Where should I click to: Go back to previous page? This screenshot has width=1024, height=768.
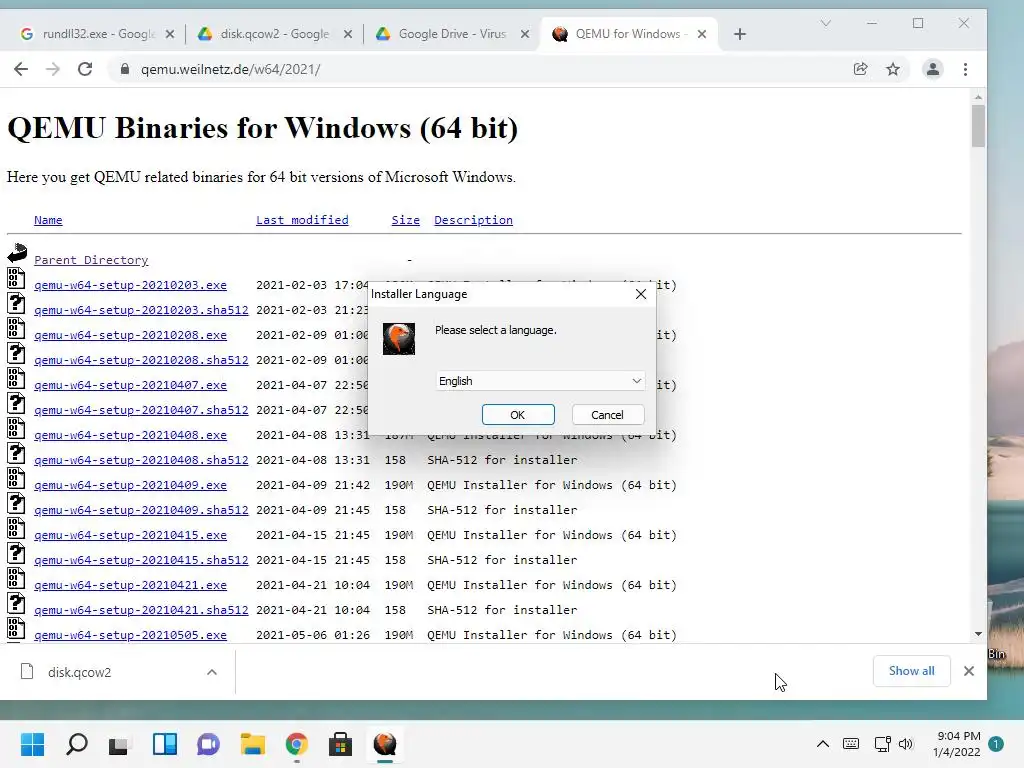(x=21, y=69)
